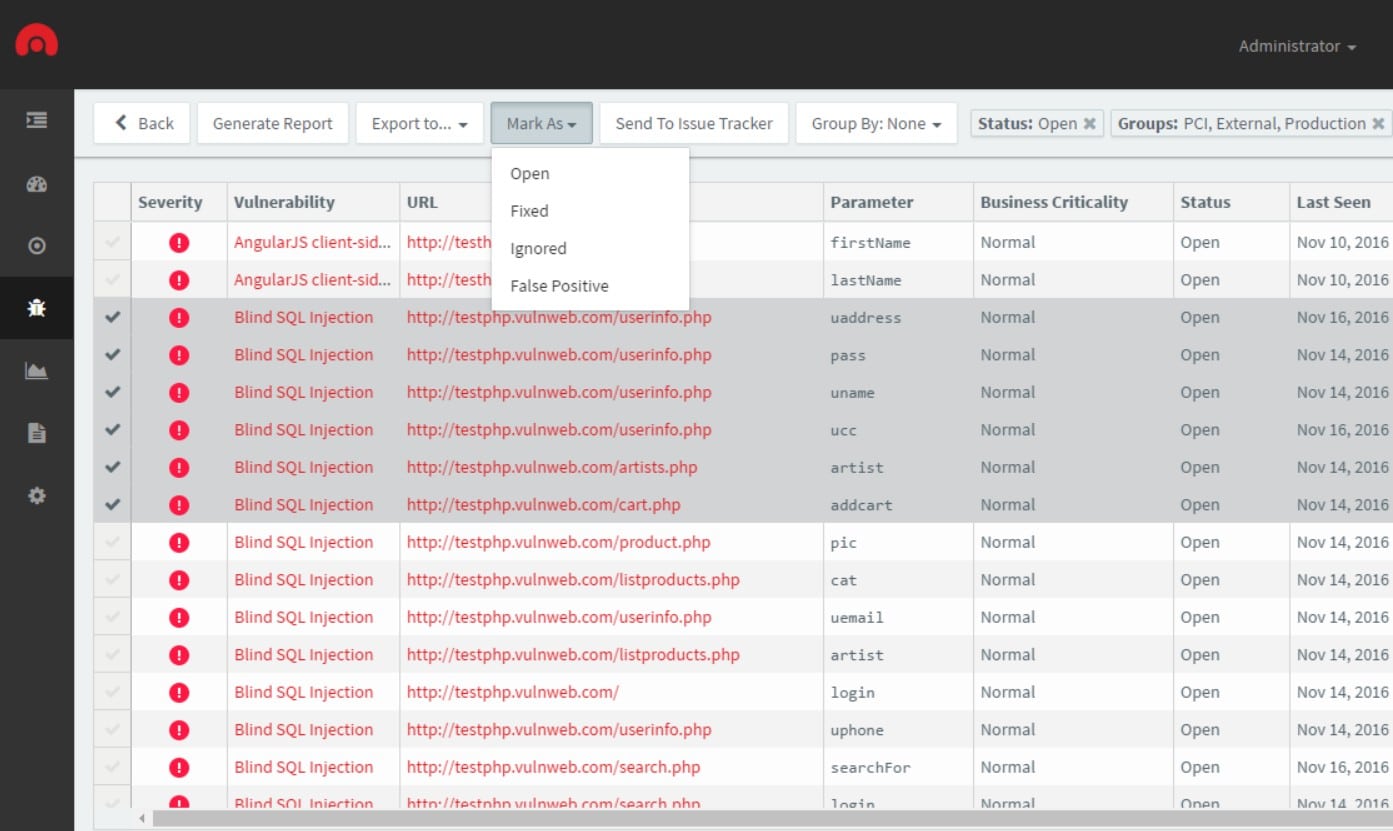Image resolution: width=1393 pixels, height=831 pixels.
Task: Click the bug Vulnerabilities icon in sidebar
Action: [x=36, y=308]
